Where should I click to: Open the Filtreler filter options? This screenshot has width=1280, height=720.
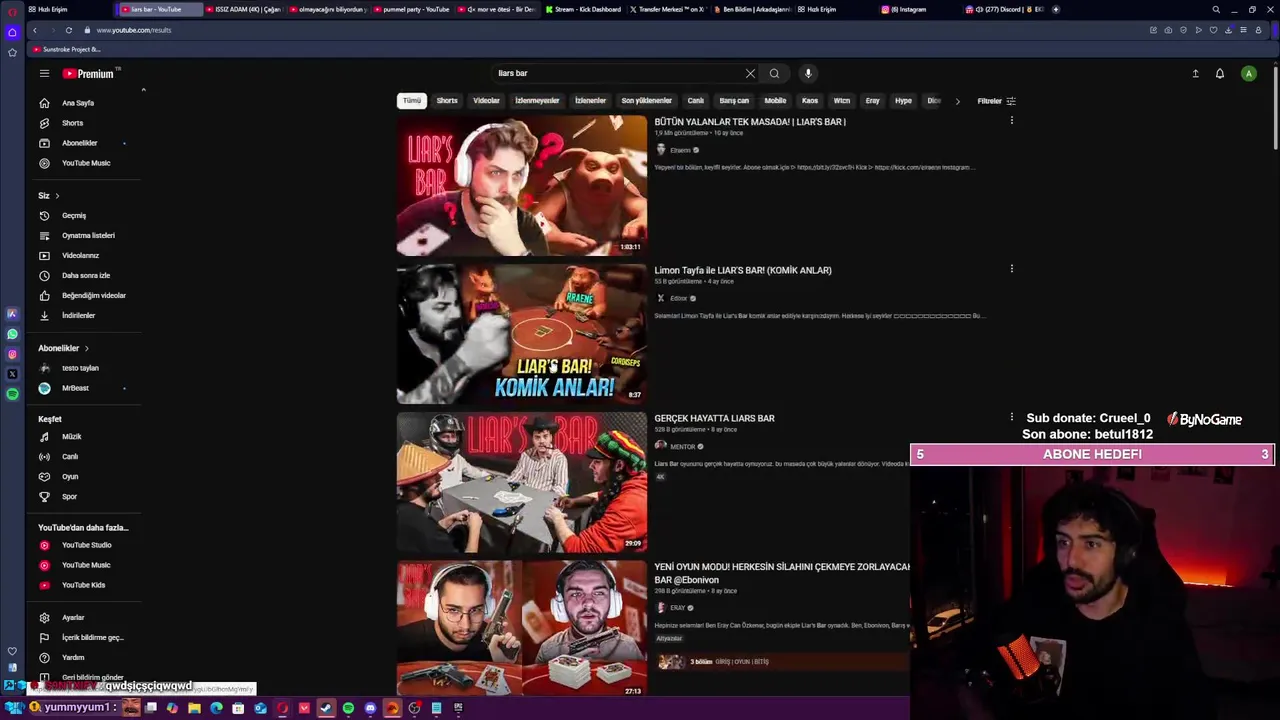point(996,101)
